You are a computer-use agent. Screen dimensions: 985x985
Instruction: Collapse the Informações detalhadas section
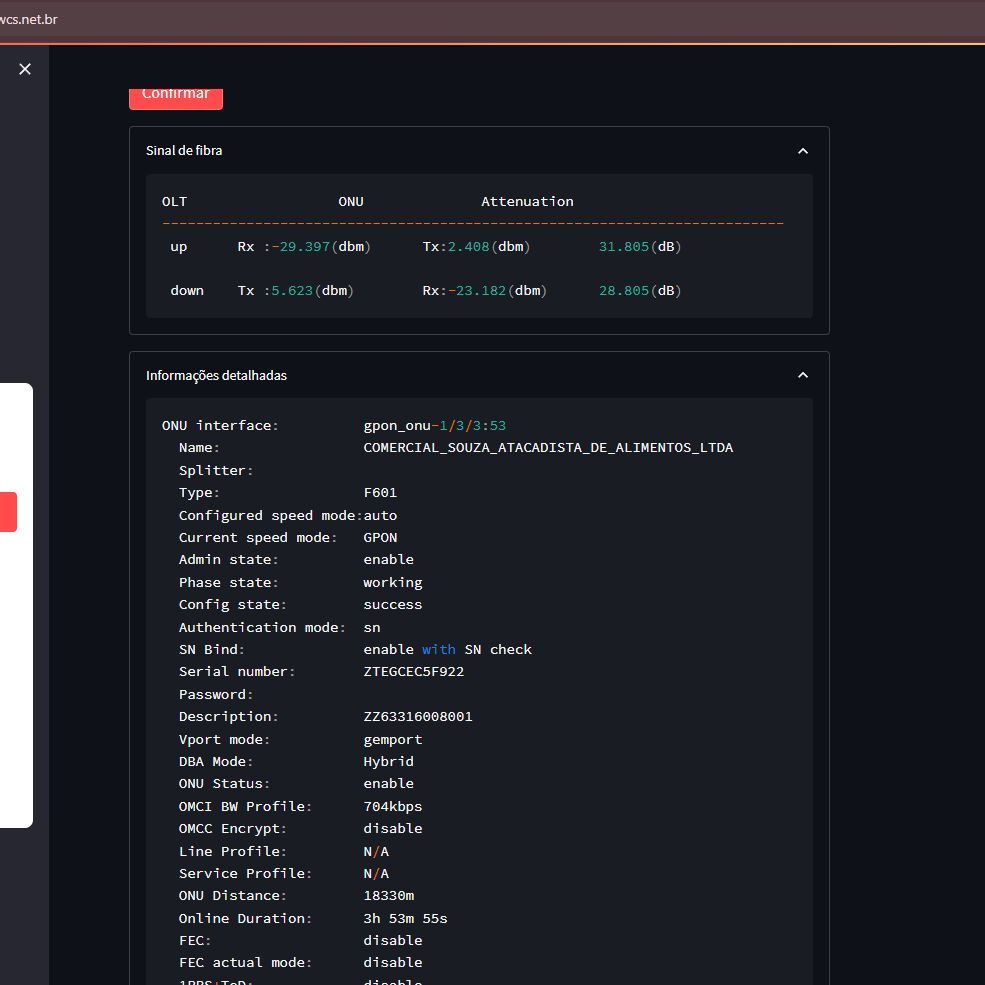point(803,375)
